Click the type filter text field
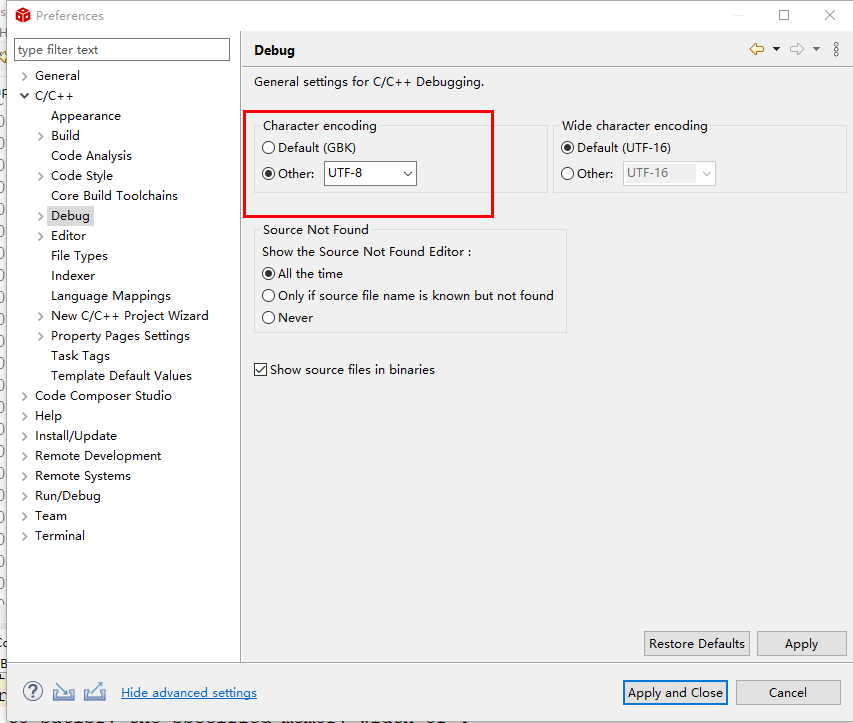This screenshot has width=853, height=723. [x=122, y=50]
